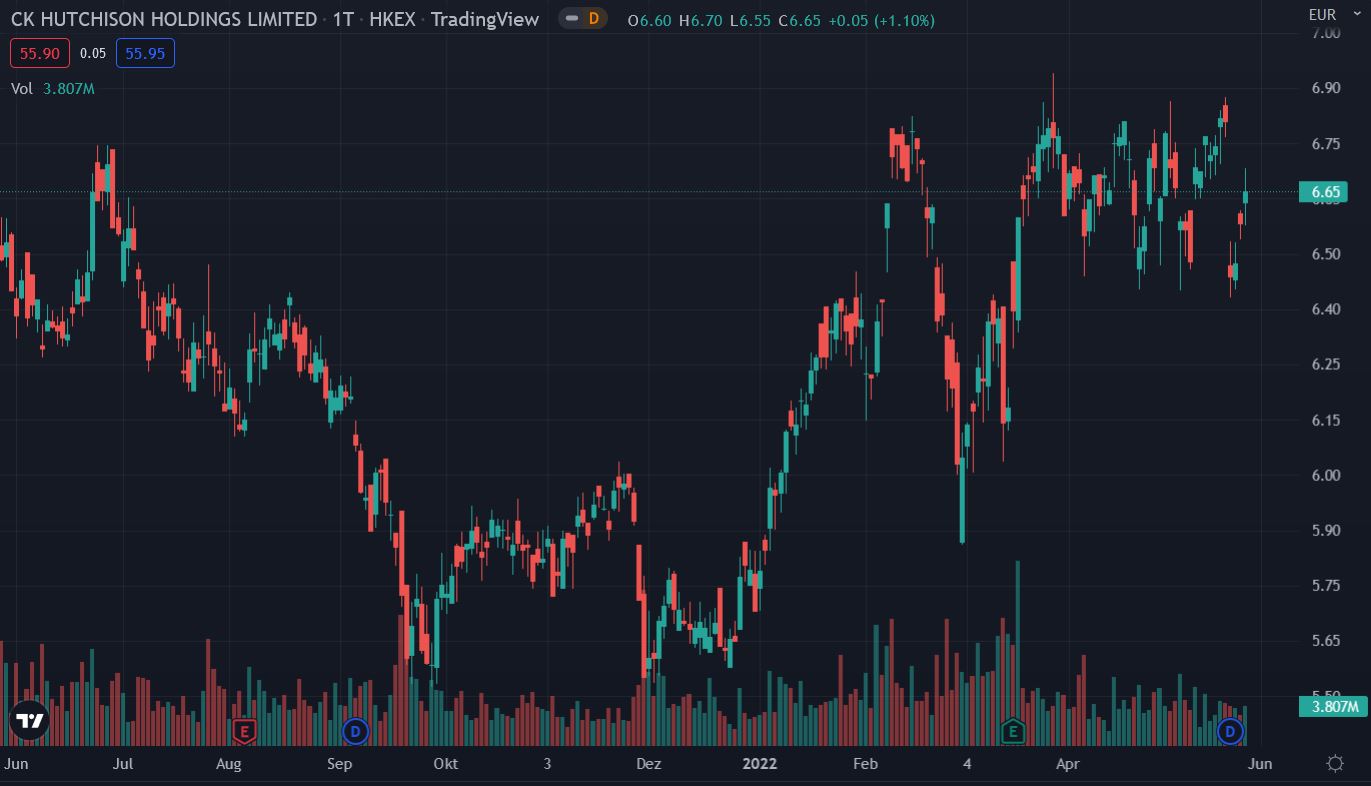Click the volume tag 3.807M on price axis
The height and width of the screenshot is (786, 1371).
[1332, 707]
